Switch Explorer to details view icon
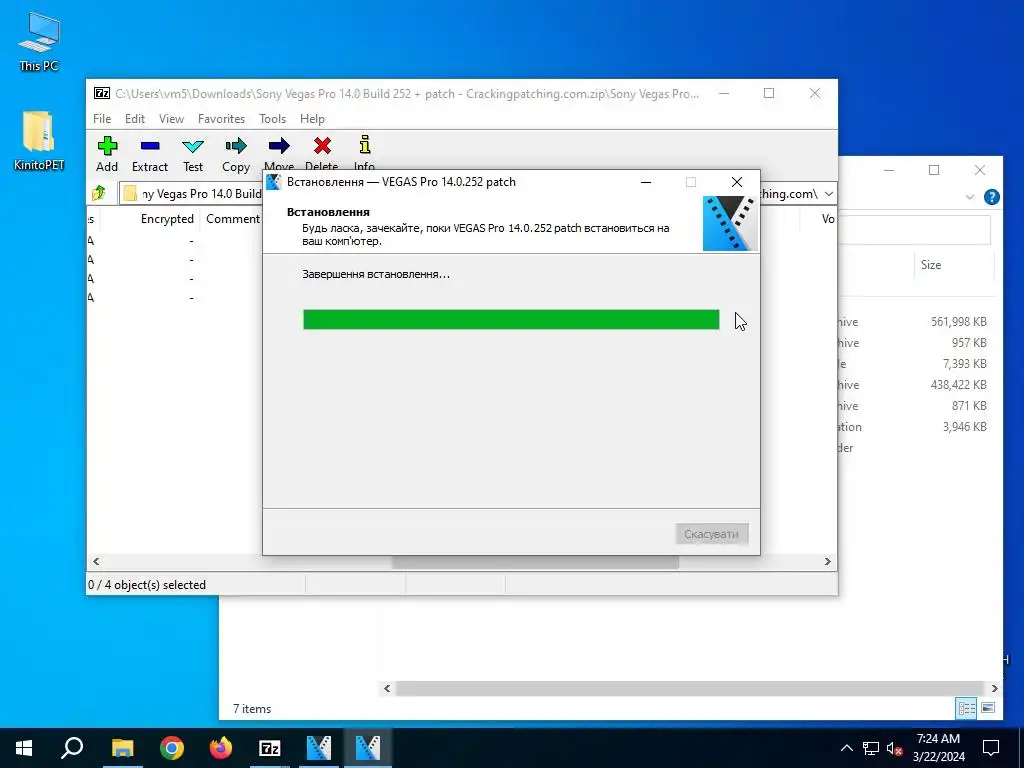The height and width of the screenshot is (768, 1024). click(967, 708)
